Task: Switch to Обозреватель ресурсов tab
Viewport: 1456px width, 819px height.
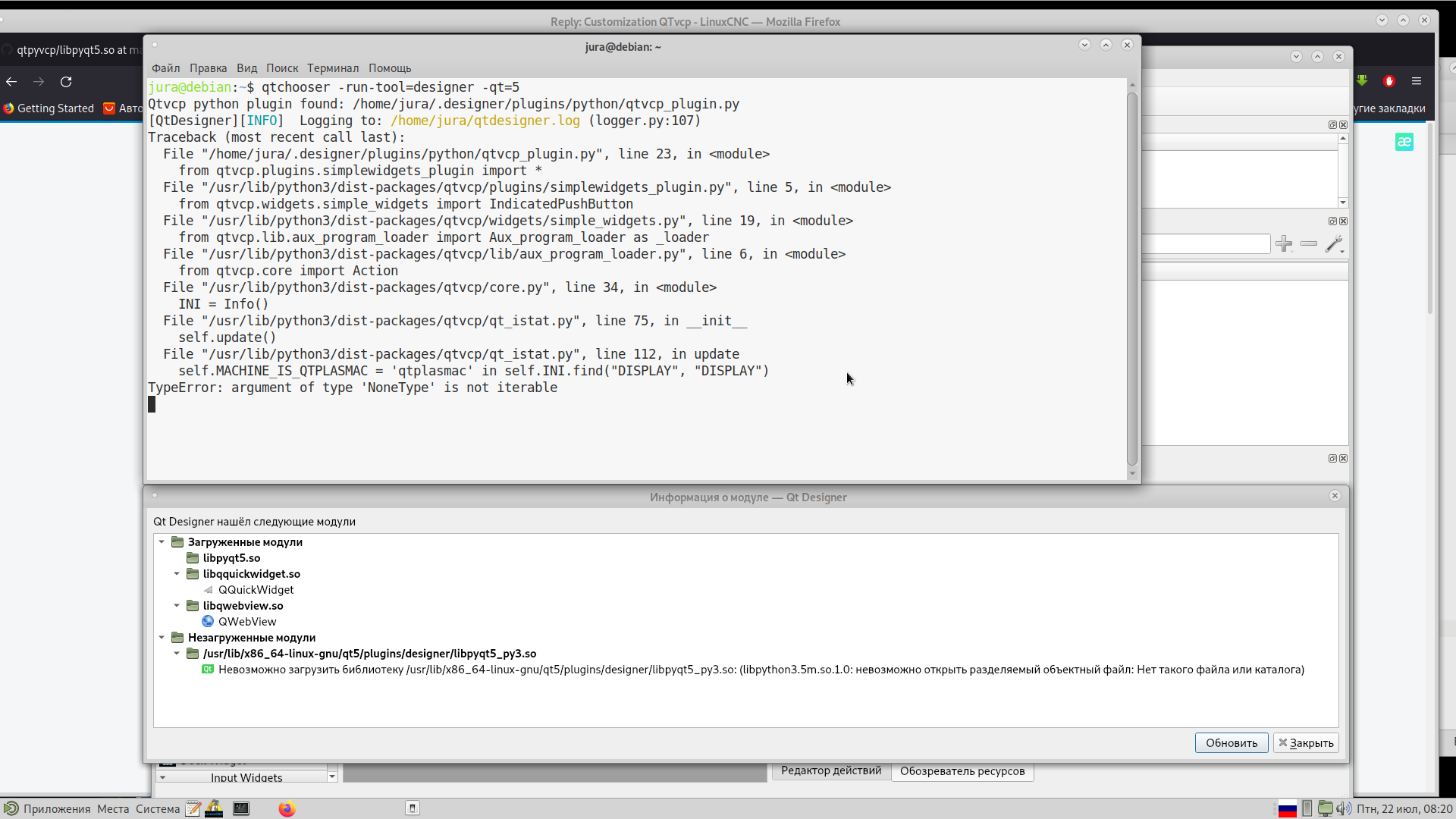Action: [x=962, y=771]
